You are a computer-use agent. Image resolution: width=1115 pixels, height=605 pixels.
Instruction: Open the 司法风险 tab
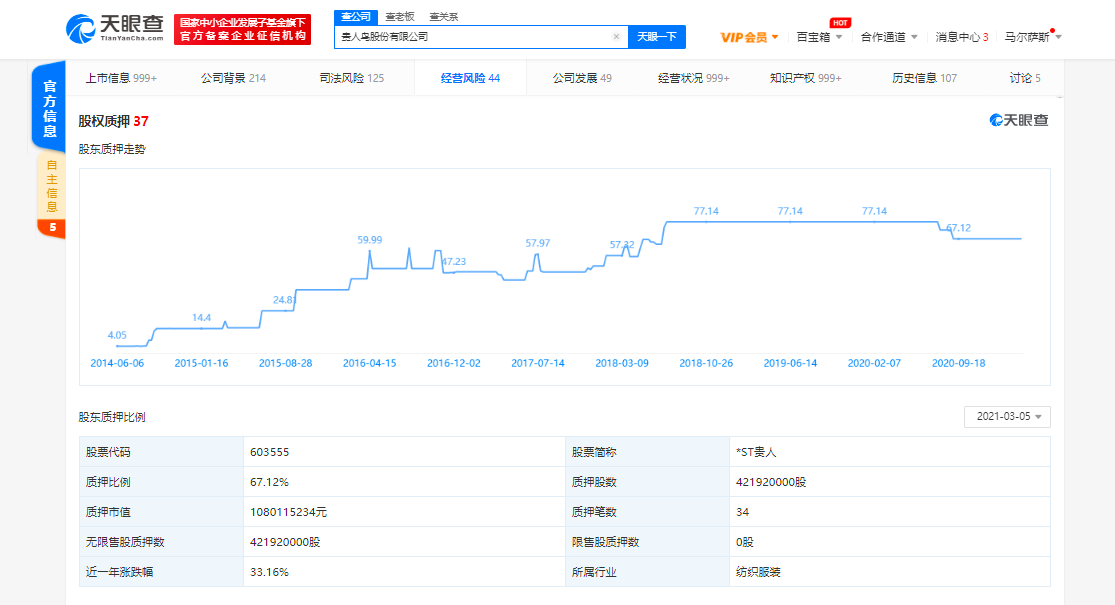pyautogui.click(x=351, y=78)
